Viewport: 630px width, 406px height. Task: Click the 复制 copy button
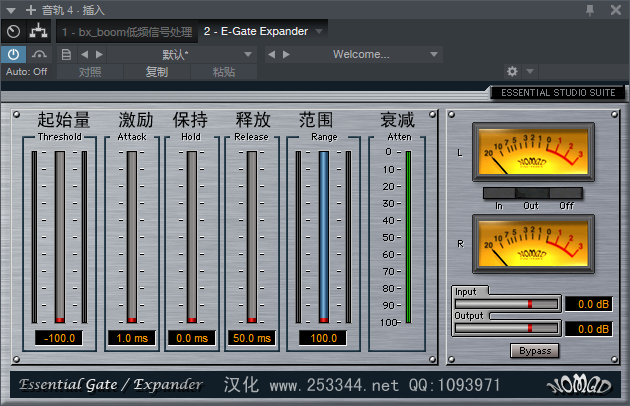[157, 72]
